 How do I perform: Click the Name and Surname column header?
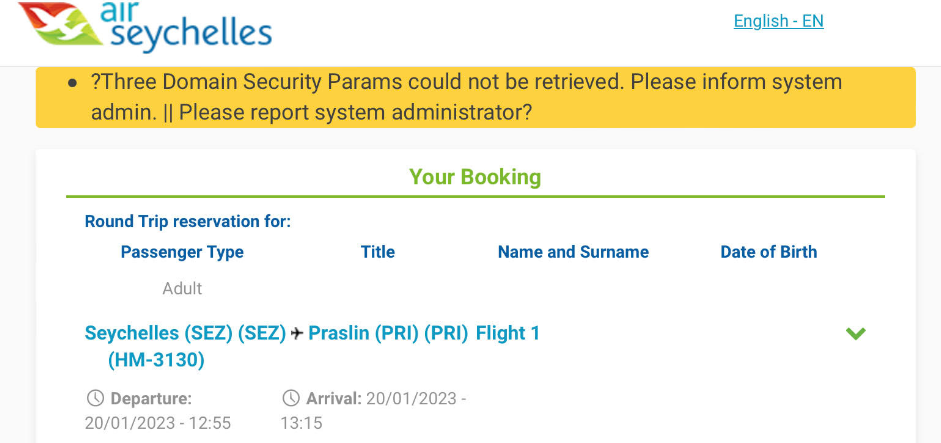(573, 252)
